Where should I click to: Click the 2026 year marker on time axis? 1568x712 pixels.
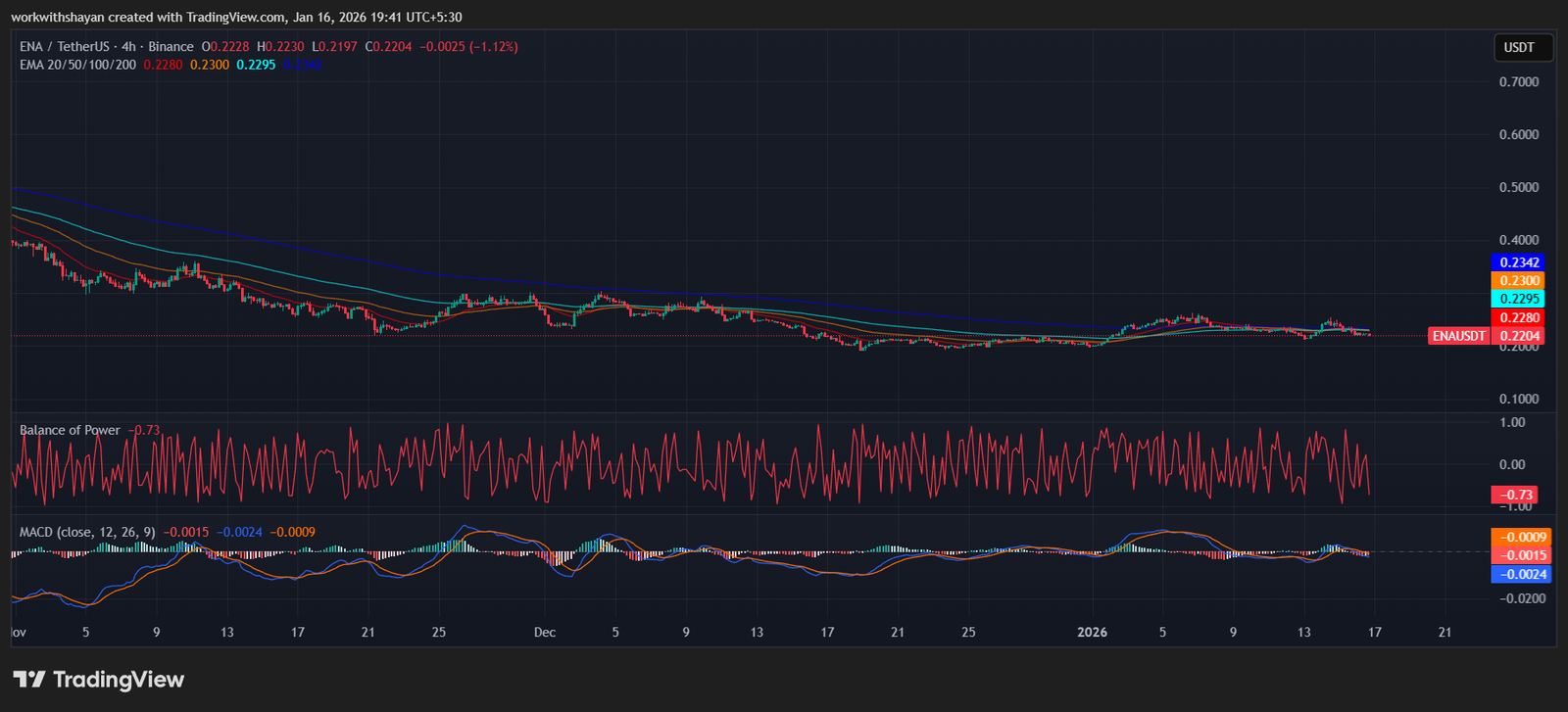(1092, 632)
